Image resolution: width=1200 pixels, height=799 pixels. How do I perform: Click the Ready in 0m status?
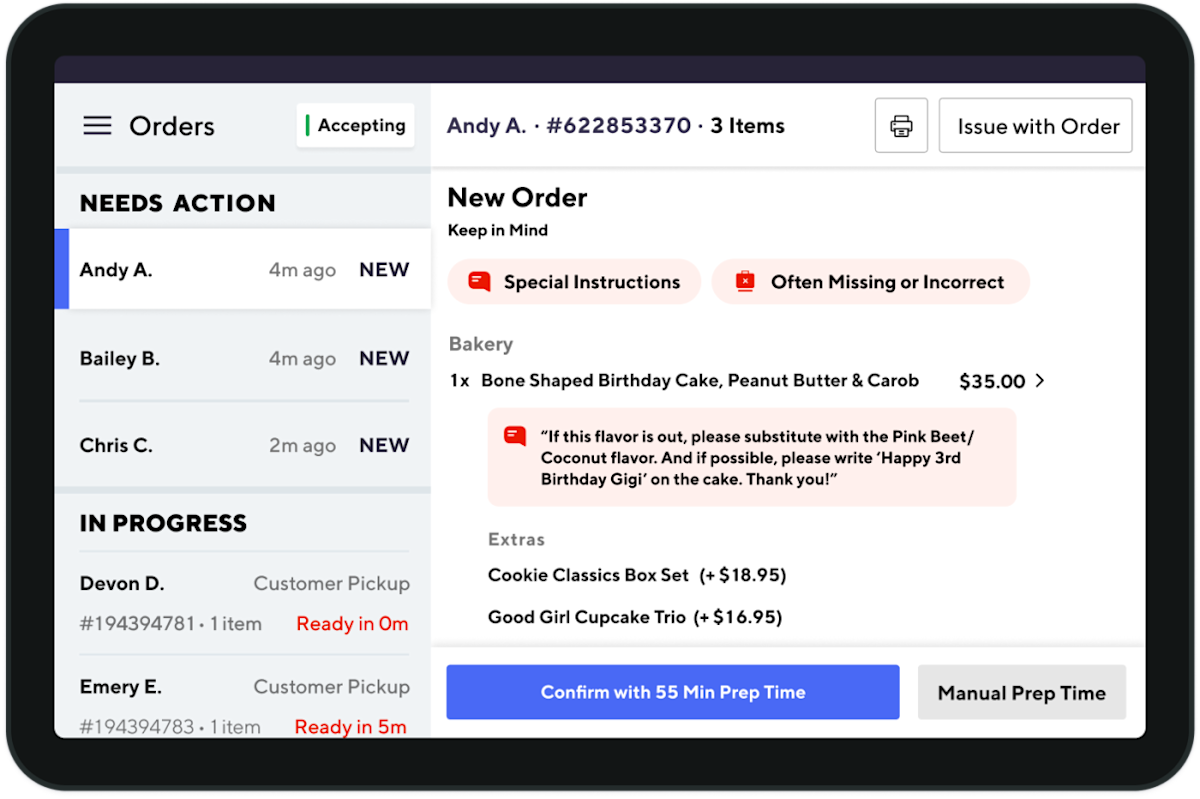[x=352, y=624]
